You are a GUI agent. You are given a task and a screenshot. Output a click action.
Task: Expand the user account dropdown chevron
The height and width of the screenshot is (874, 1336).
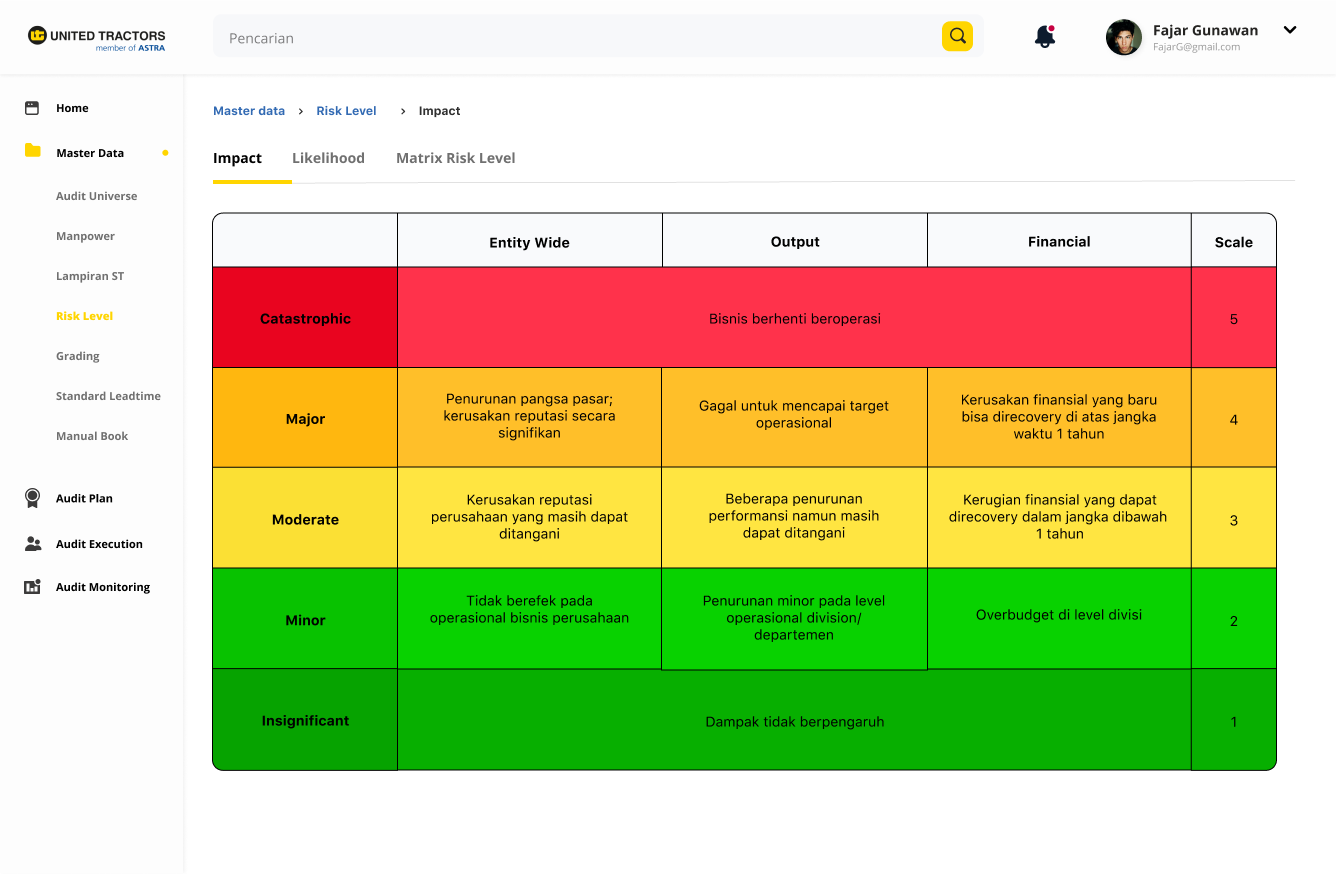point(1290,30)
